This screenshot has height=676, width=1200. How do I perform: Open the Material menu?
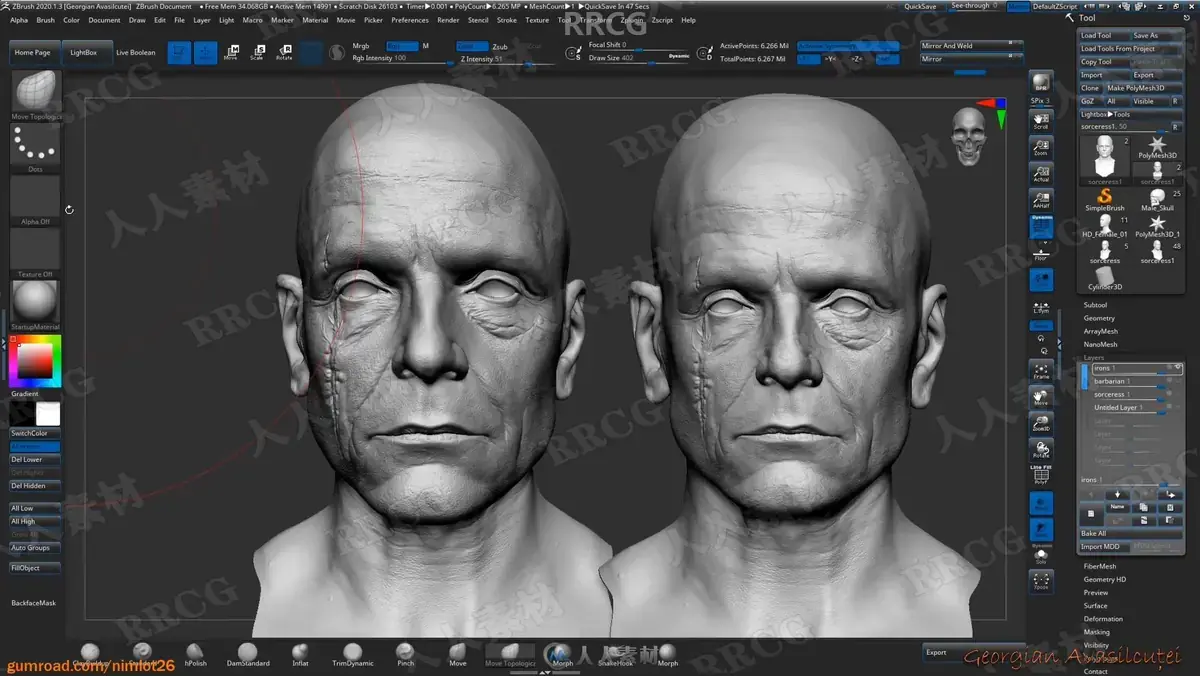click(315, 20)
